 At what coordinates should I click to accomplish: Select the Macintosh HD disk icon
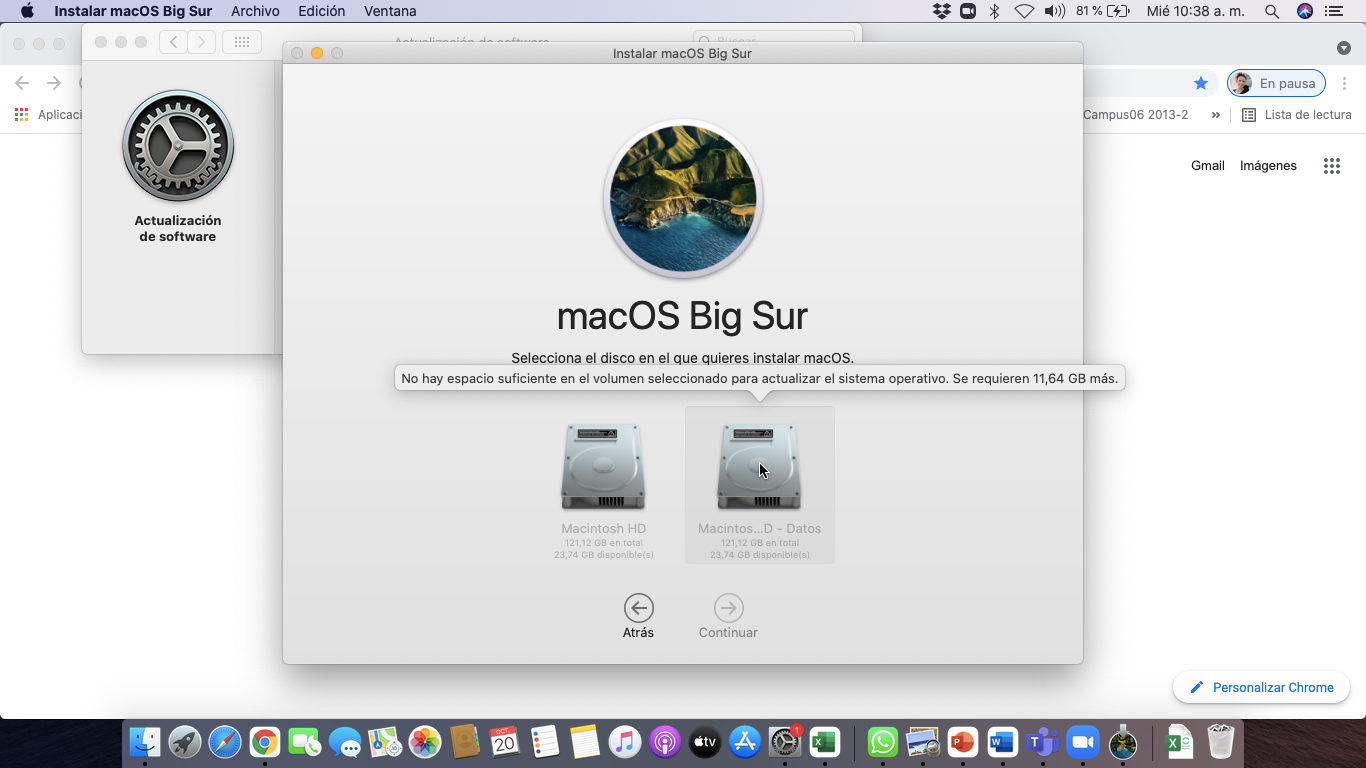603,467
